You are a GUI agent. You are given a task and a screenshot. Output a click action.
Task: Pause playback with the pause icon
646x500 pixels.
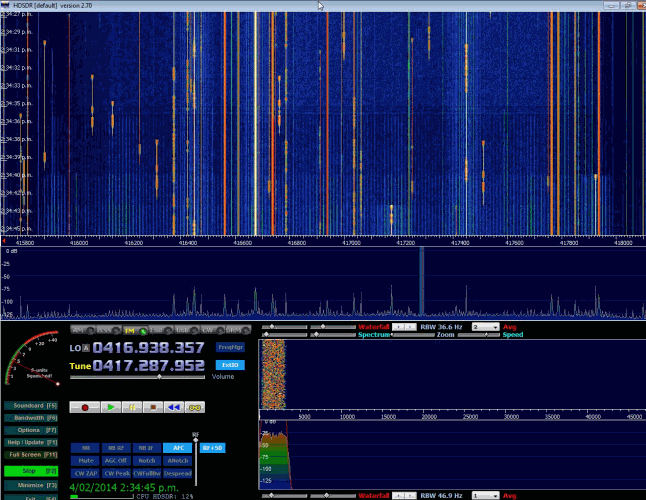coord(131,407)
